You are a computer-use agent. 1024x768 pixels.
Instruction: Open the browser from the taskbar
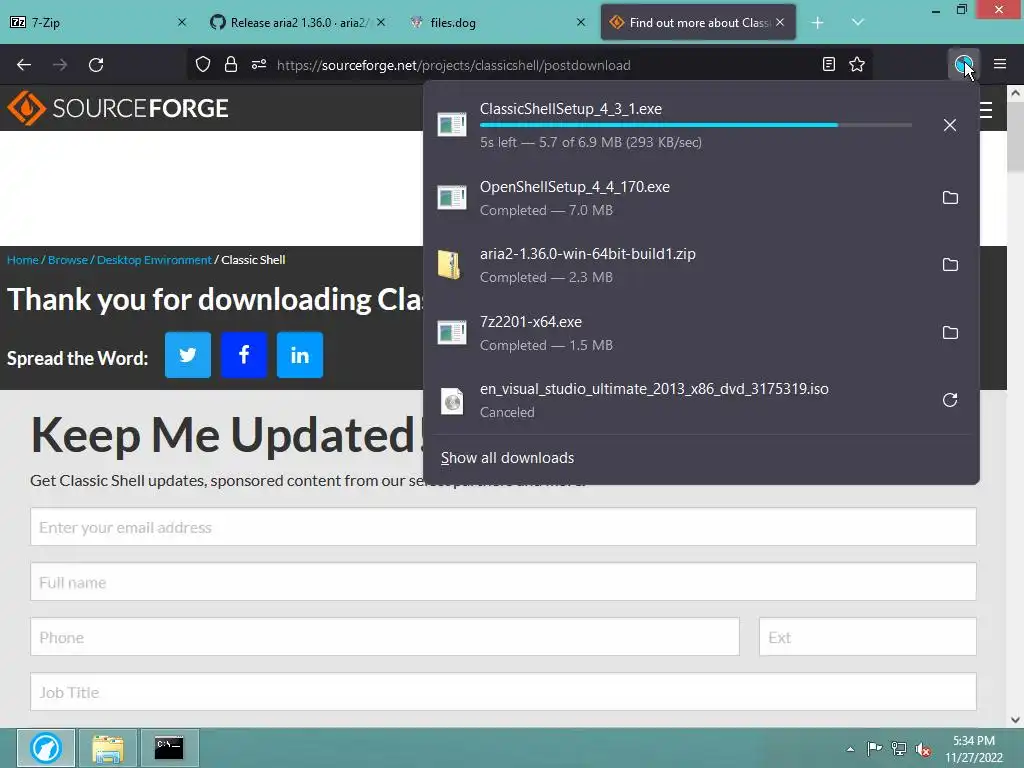[x=46, y=748]
